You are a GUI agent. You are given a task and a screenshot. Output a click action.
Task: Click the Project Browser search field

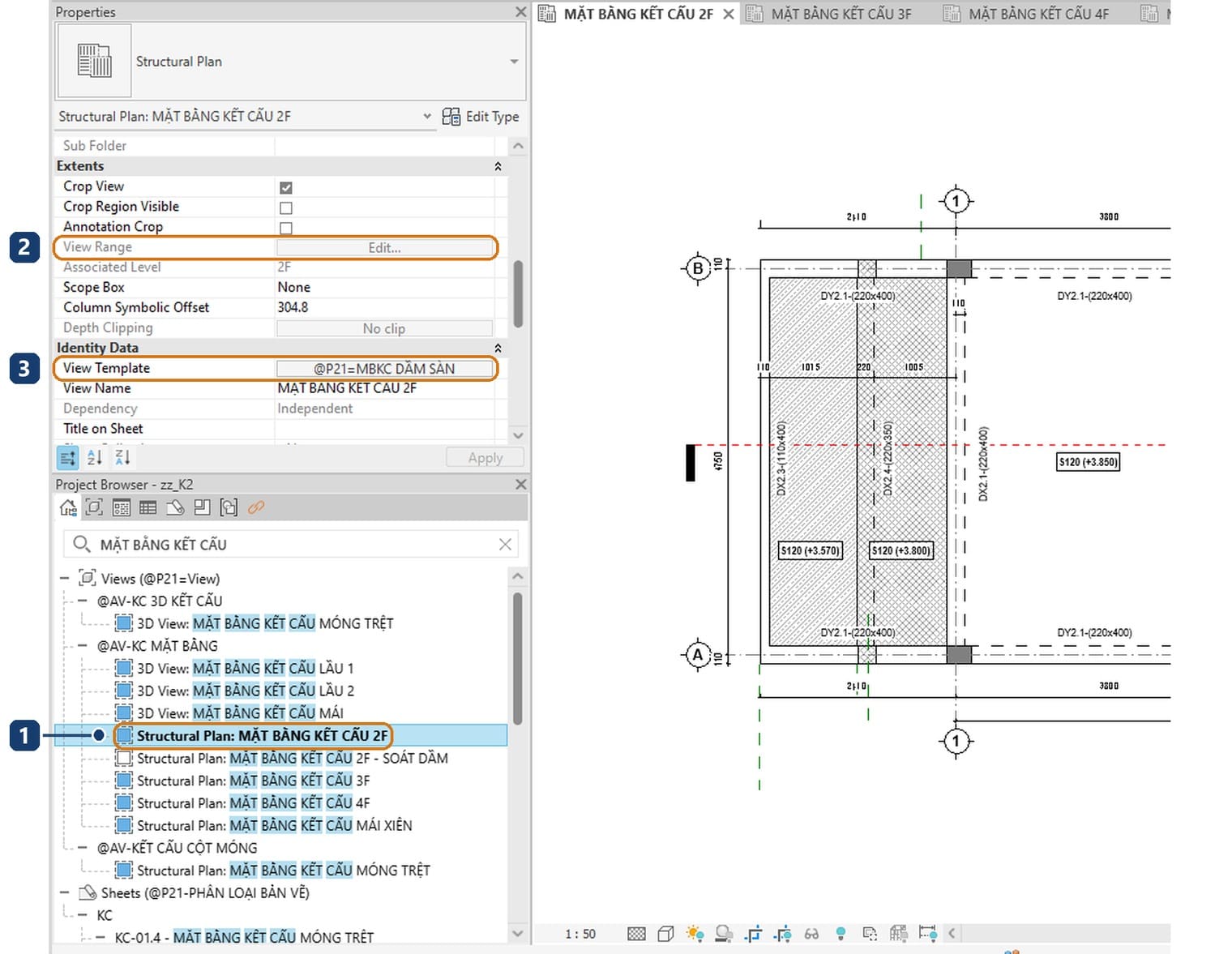(x=290, y=544)
